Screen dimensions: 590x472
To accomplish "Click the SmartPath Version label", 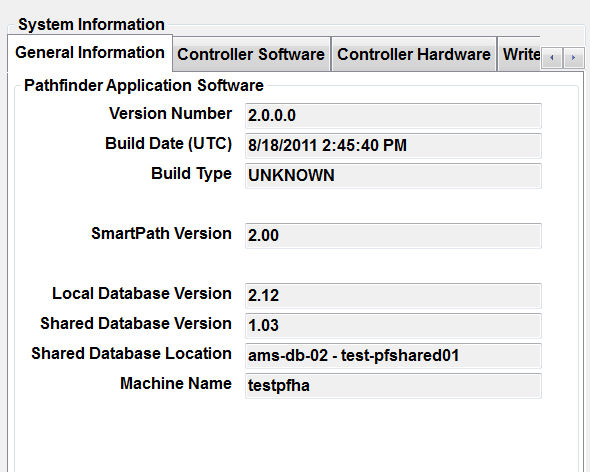I will 161,233.
